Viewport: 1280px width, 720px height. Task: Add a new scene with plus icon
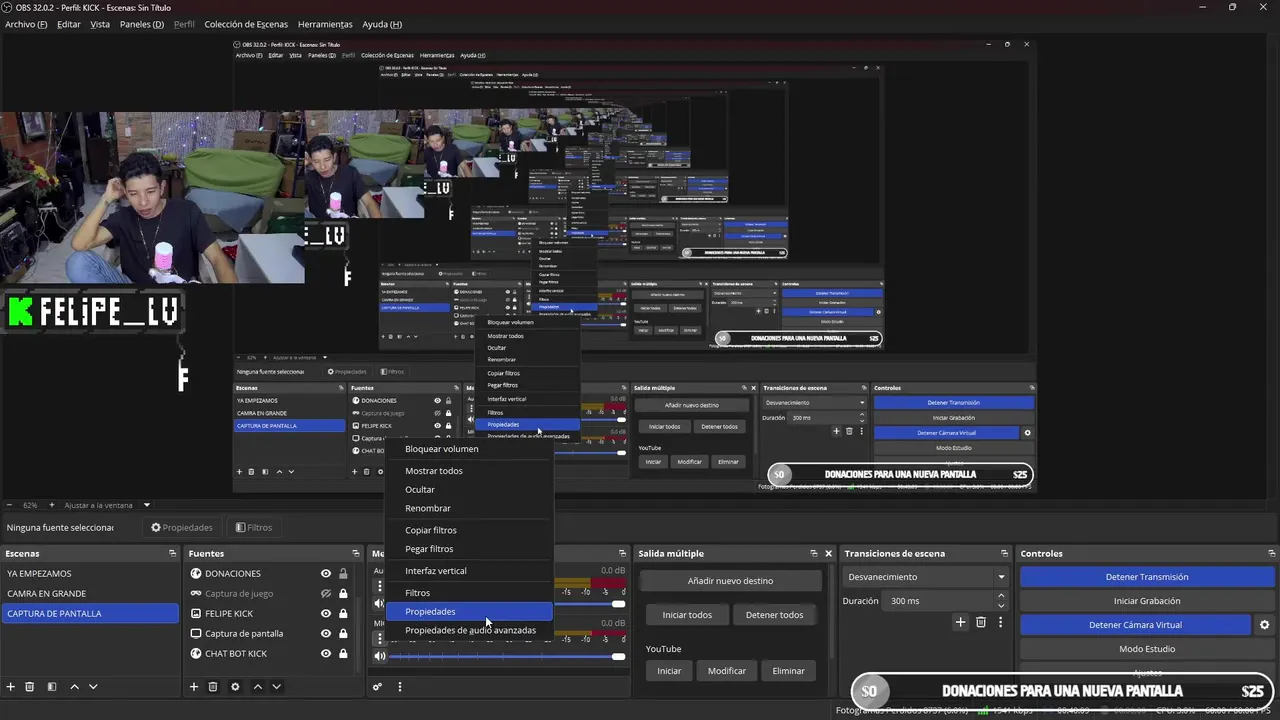click(11, 687)
